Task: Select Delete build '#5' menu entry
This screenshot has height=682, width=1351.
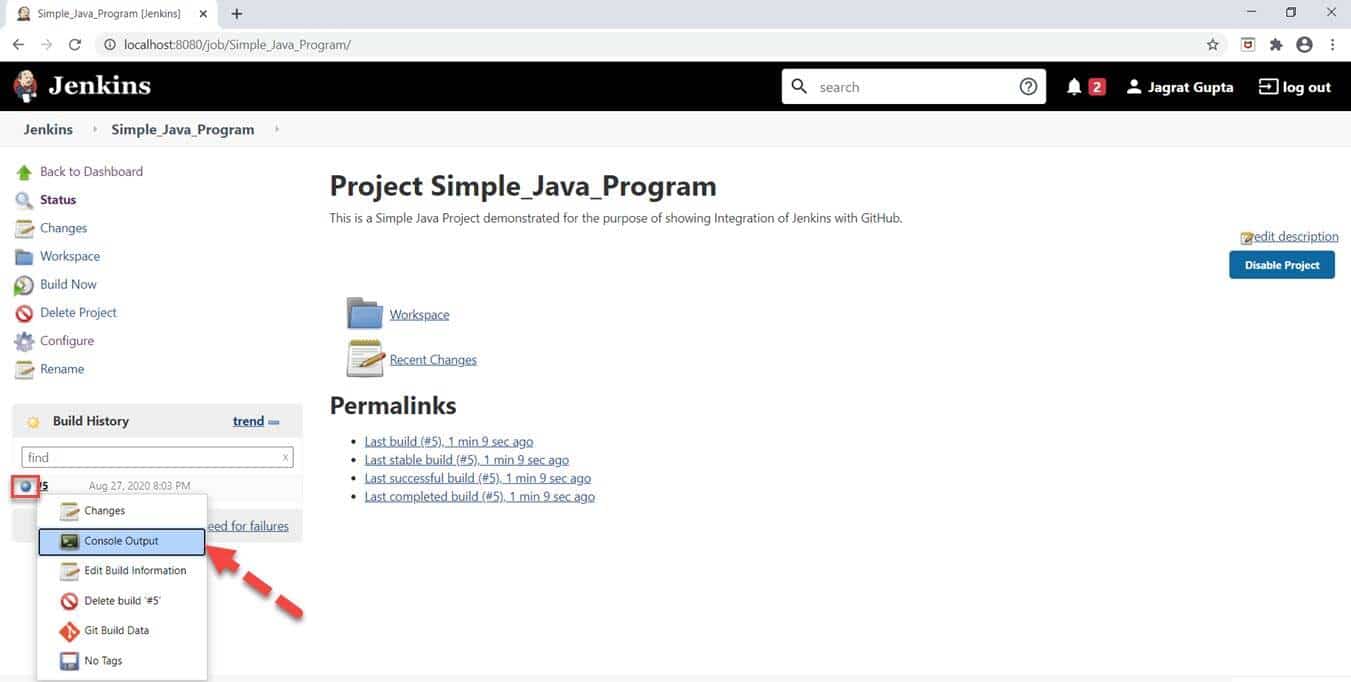Action: [x=122, y=601]
